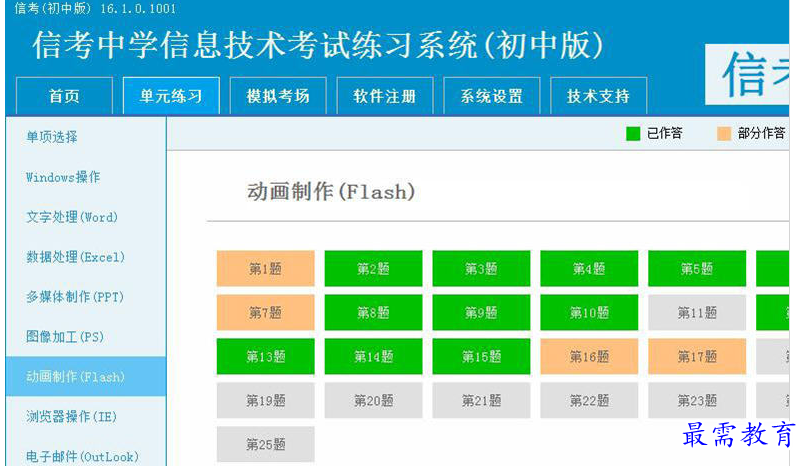Open question 第9题
The image size is (804, 466).
pos(481,312)
